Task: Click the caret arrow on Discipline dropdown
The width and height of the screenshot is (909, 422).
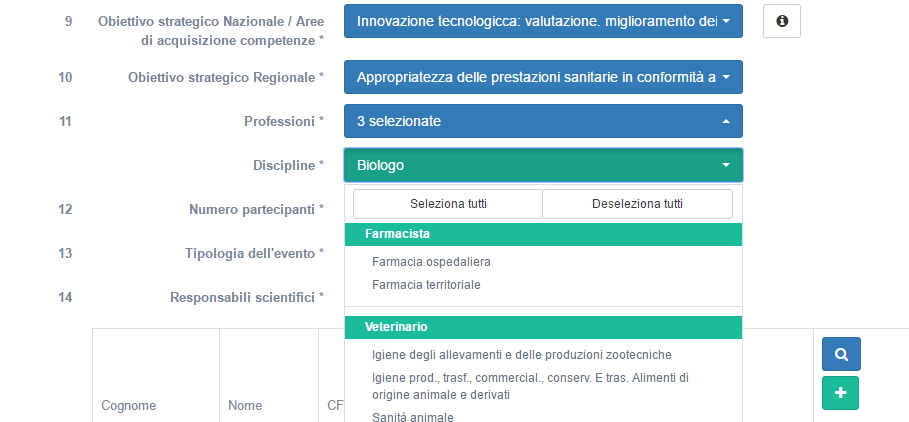Action: (x=726, y=165)
